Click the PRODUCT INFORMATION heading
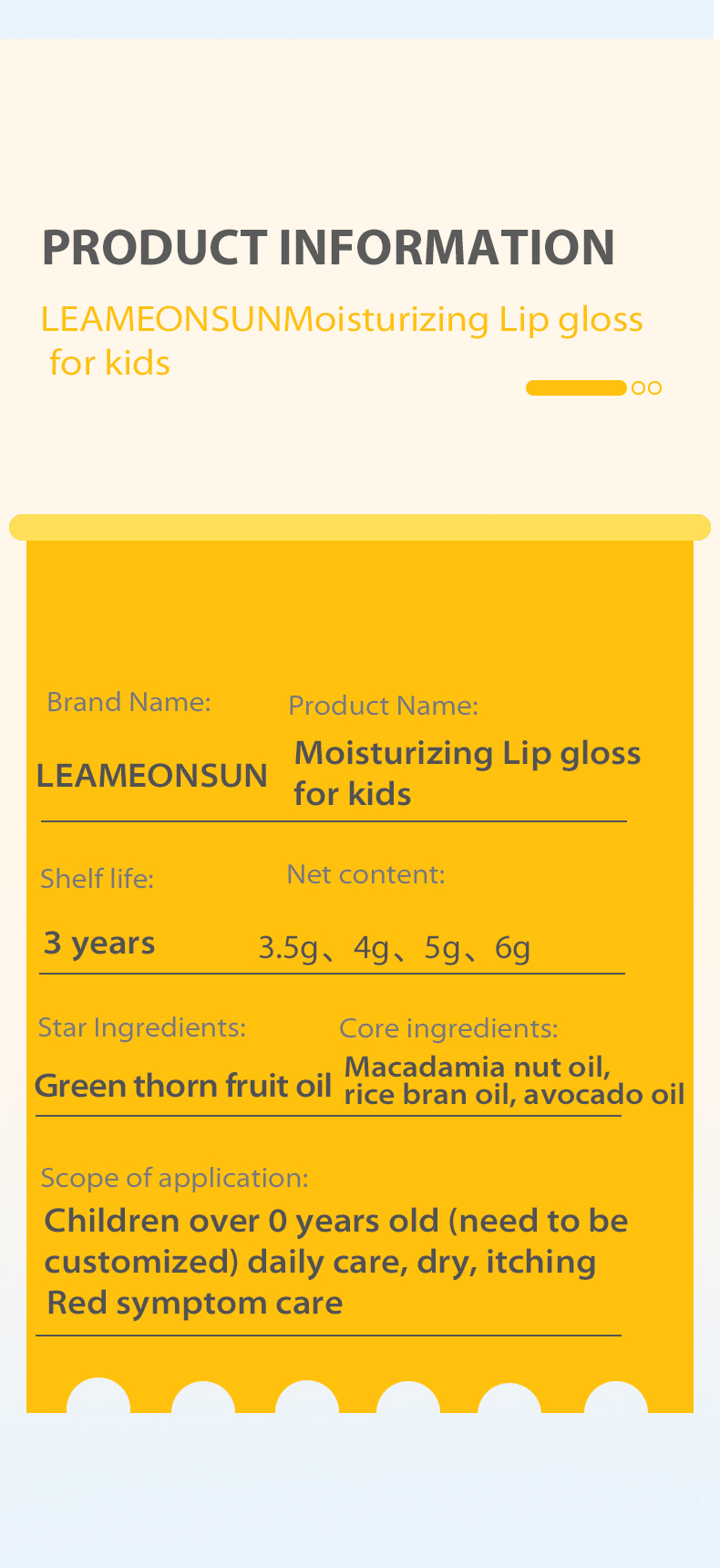This screenshot has height=1568, width=720. pos(328,247)
